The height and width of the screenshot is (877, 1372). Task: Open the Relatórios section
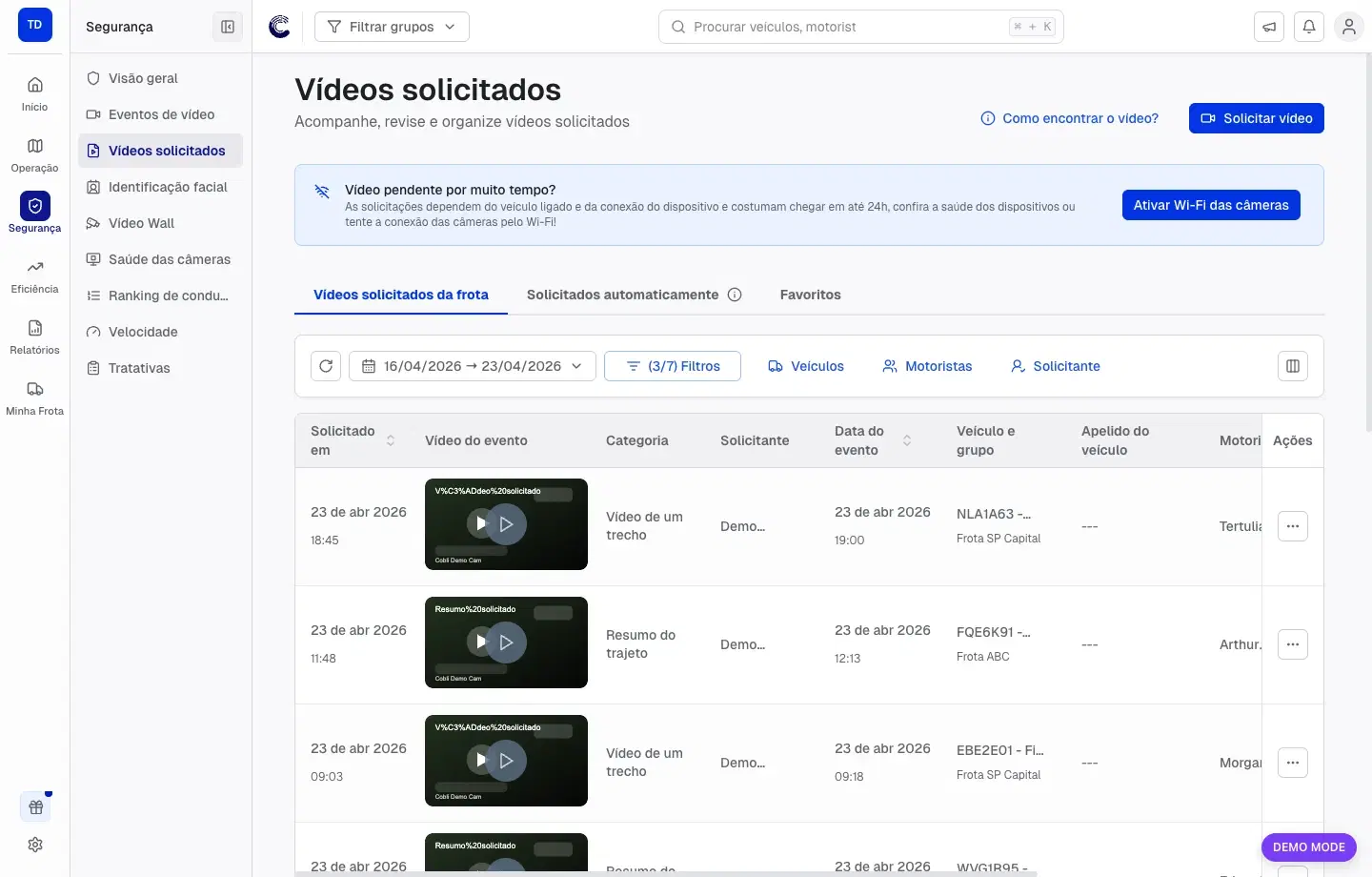pyautogui.click(x=34, y=337)
